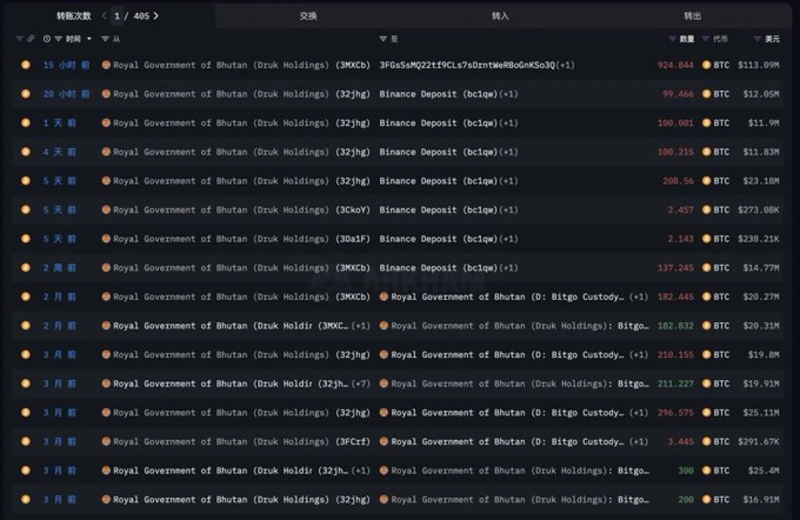This screenshot has width=800, height=520.
Task: Click the page number field showing 1
Action: 118,16
